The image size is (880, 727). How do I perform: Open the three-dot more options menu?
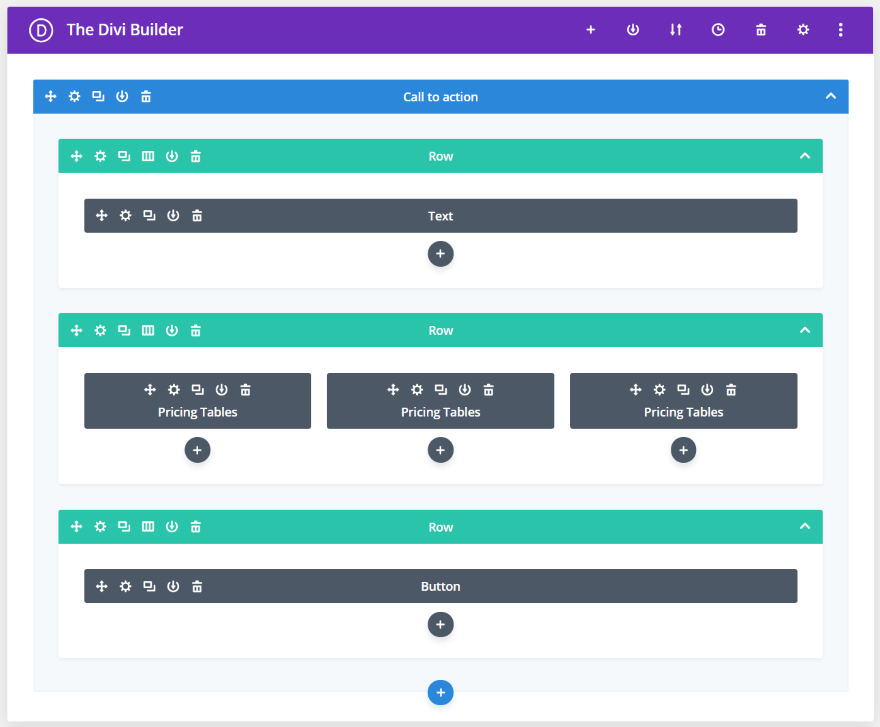[840, 30]
